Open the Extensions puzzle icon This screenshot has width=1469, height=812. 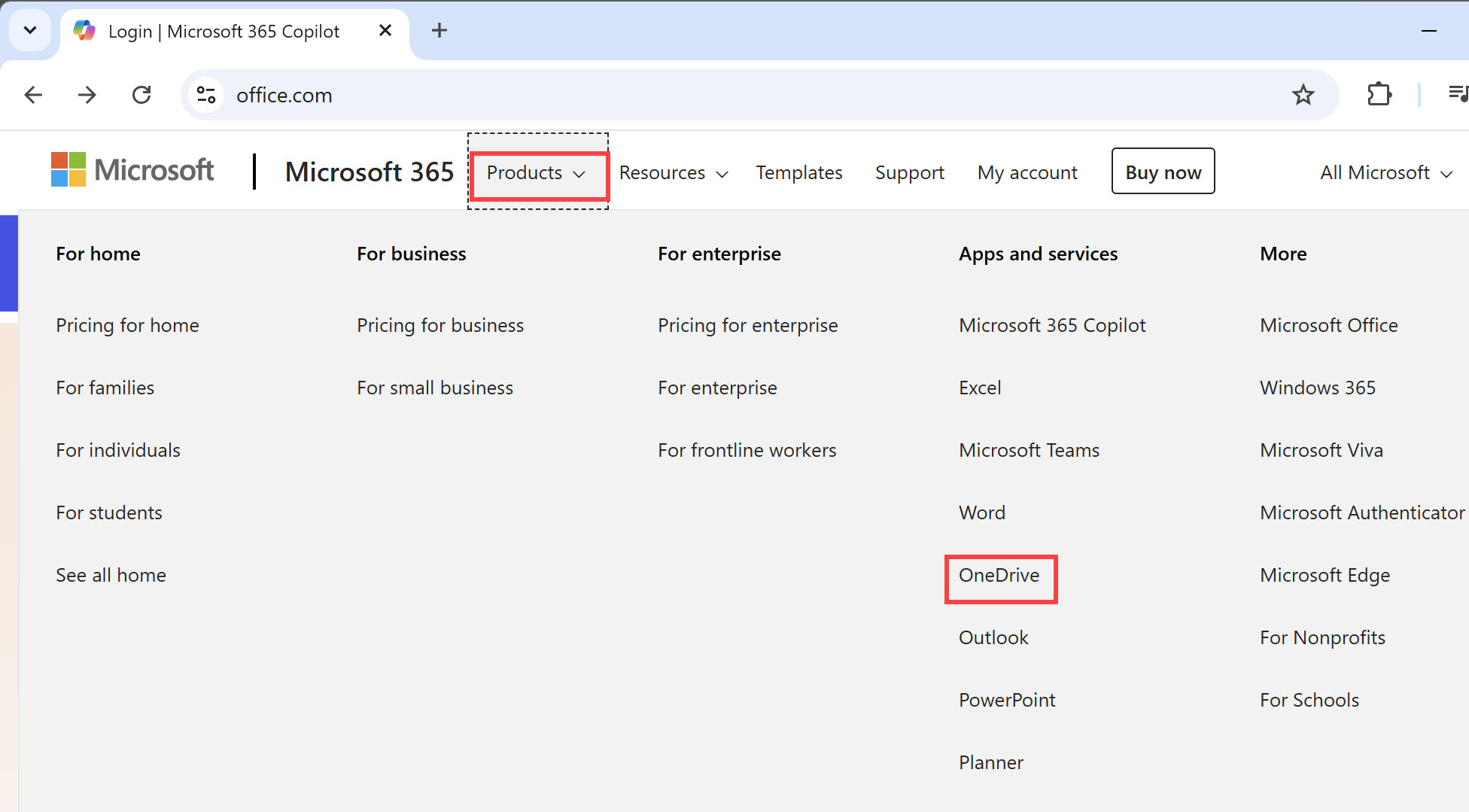pos(1379,95)
